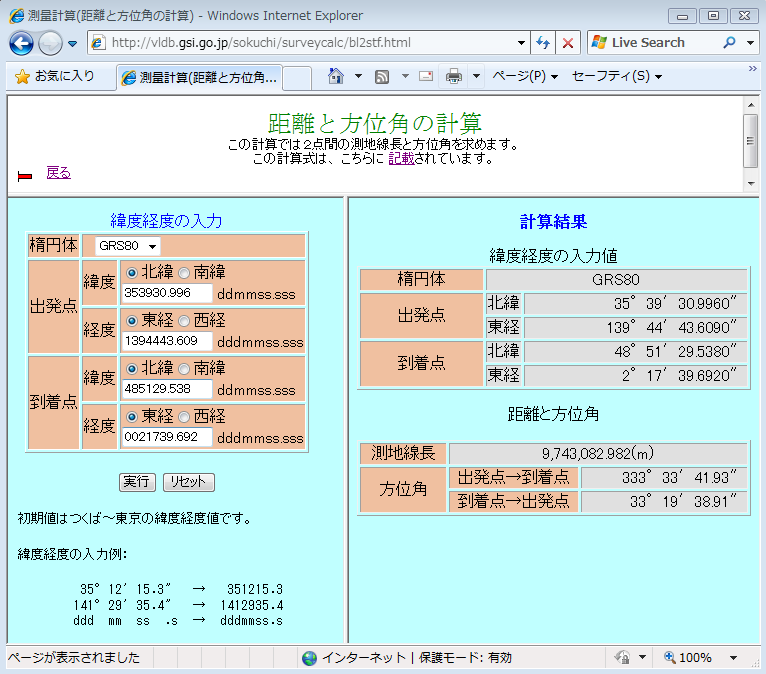Click the RSS feeds icon

click(382, 76)
